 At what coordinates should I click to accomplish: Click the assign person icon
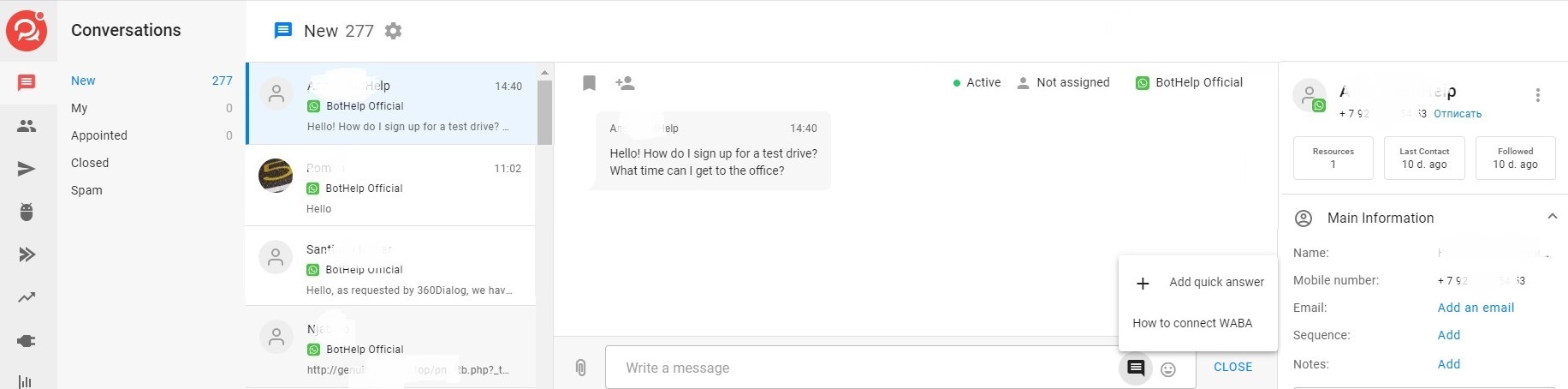tap(625, 83)
